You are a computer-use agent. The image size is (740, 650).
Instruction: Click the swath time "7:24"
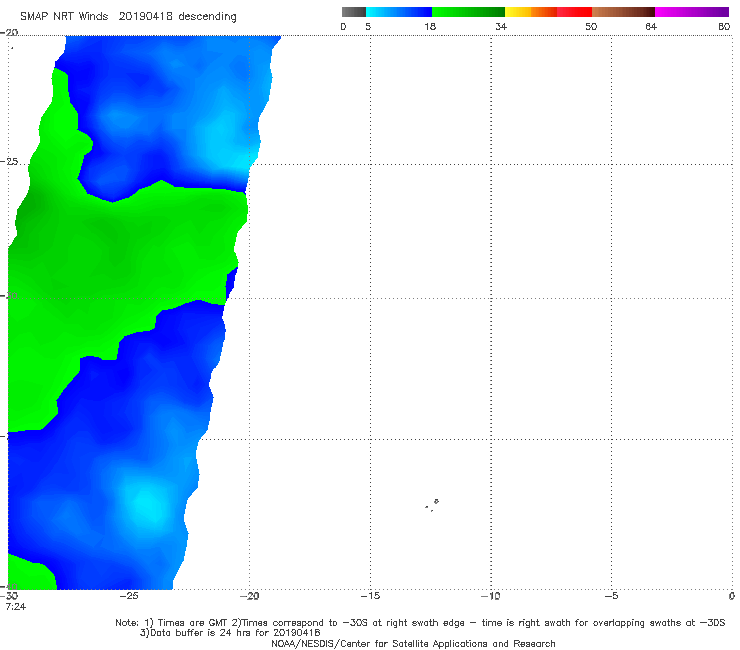16,607
